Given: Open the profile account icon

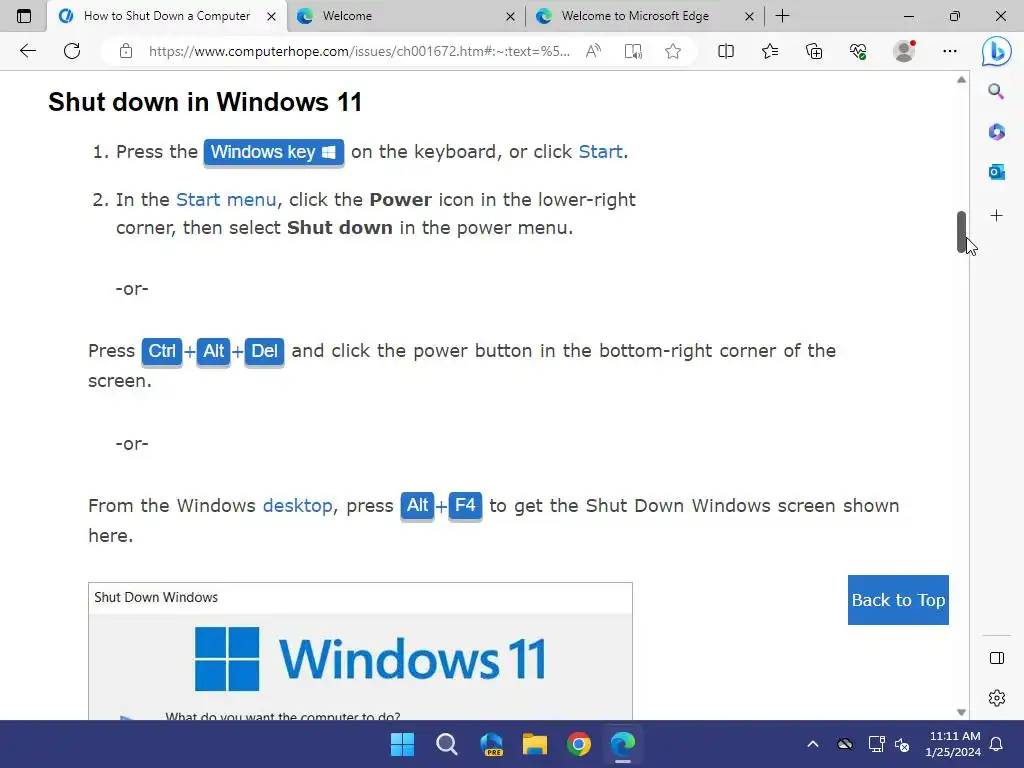Looking at the screenshot, I should tap(904, 51).
